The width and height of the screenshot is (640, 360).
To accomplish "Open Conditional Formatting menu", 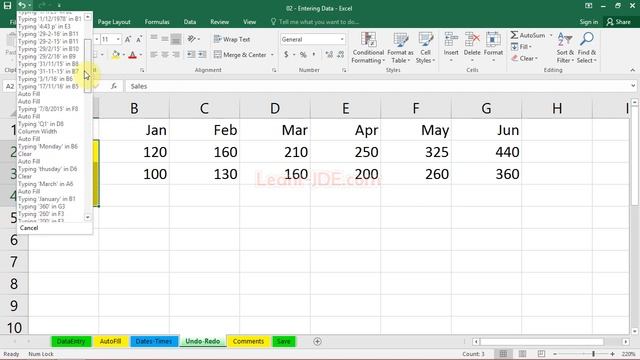I will pos(368,48).
